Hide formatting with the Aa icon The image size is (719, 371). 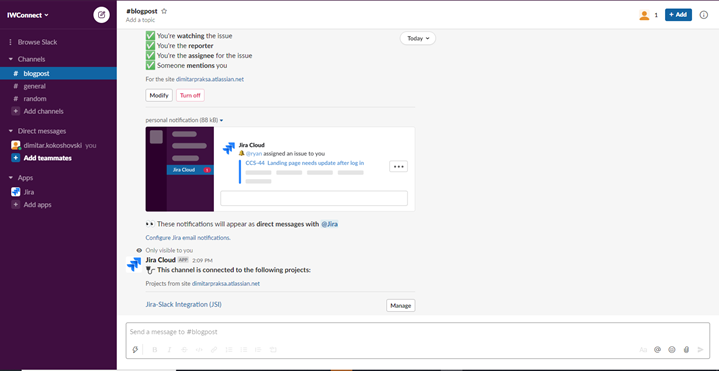click(x=643, y=349)
